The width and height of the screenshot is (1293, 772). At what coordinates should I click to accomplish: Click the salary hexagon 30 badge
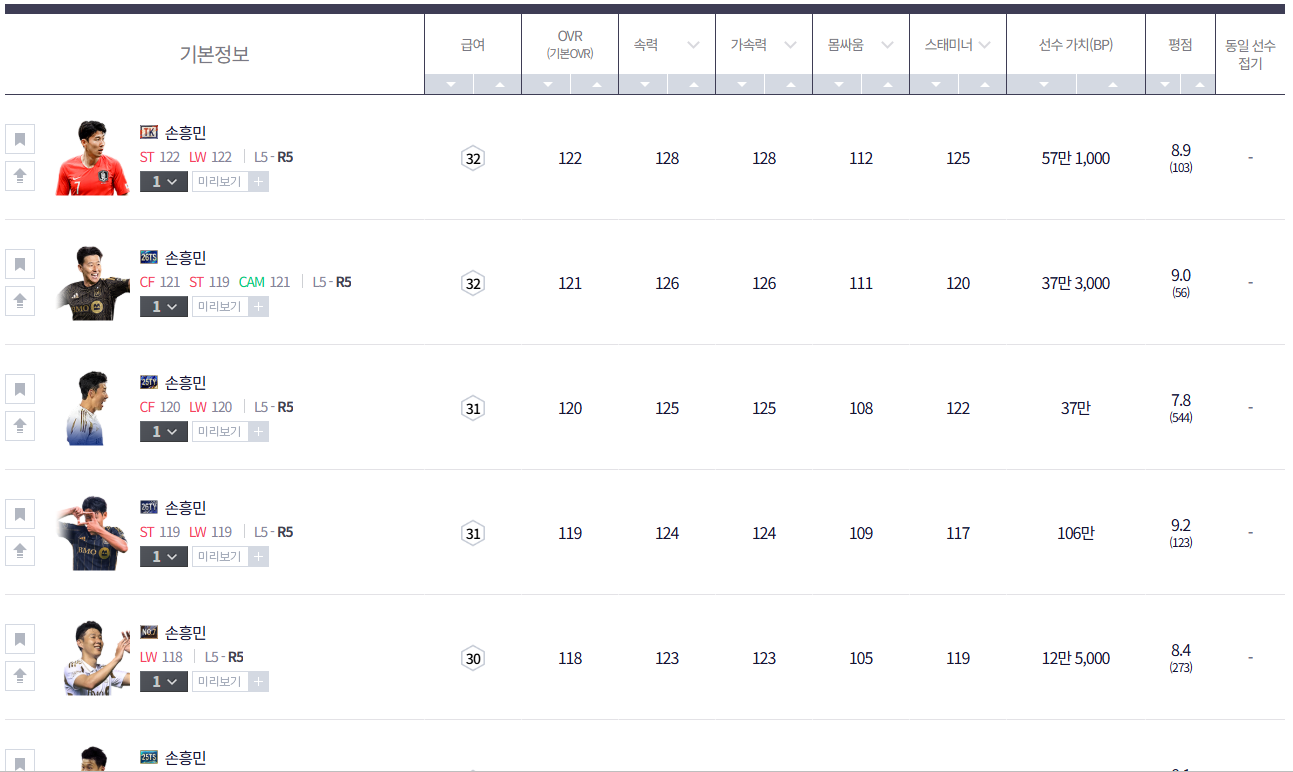click(x=473, y=658)
